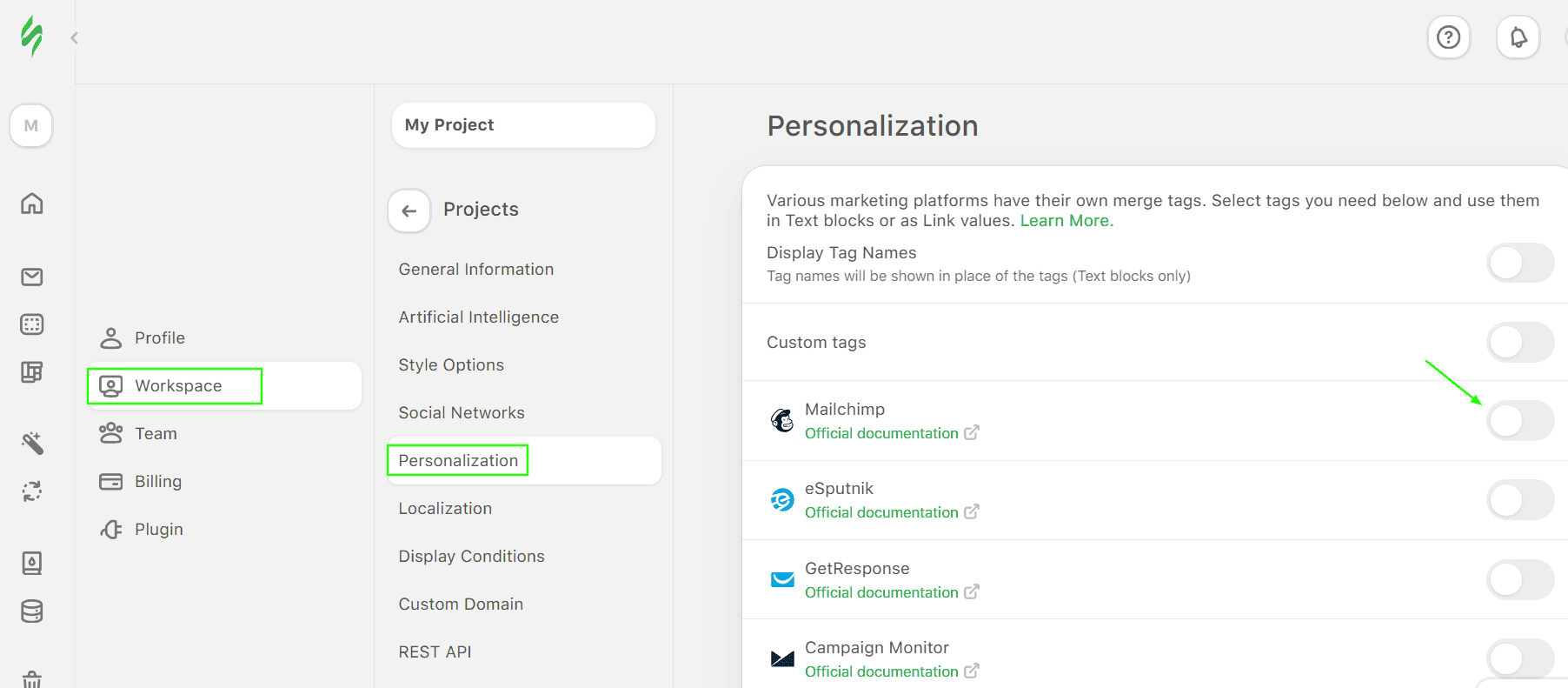Open Billing settings

[224, 481]
